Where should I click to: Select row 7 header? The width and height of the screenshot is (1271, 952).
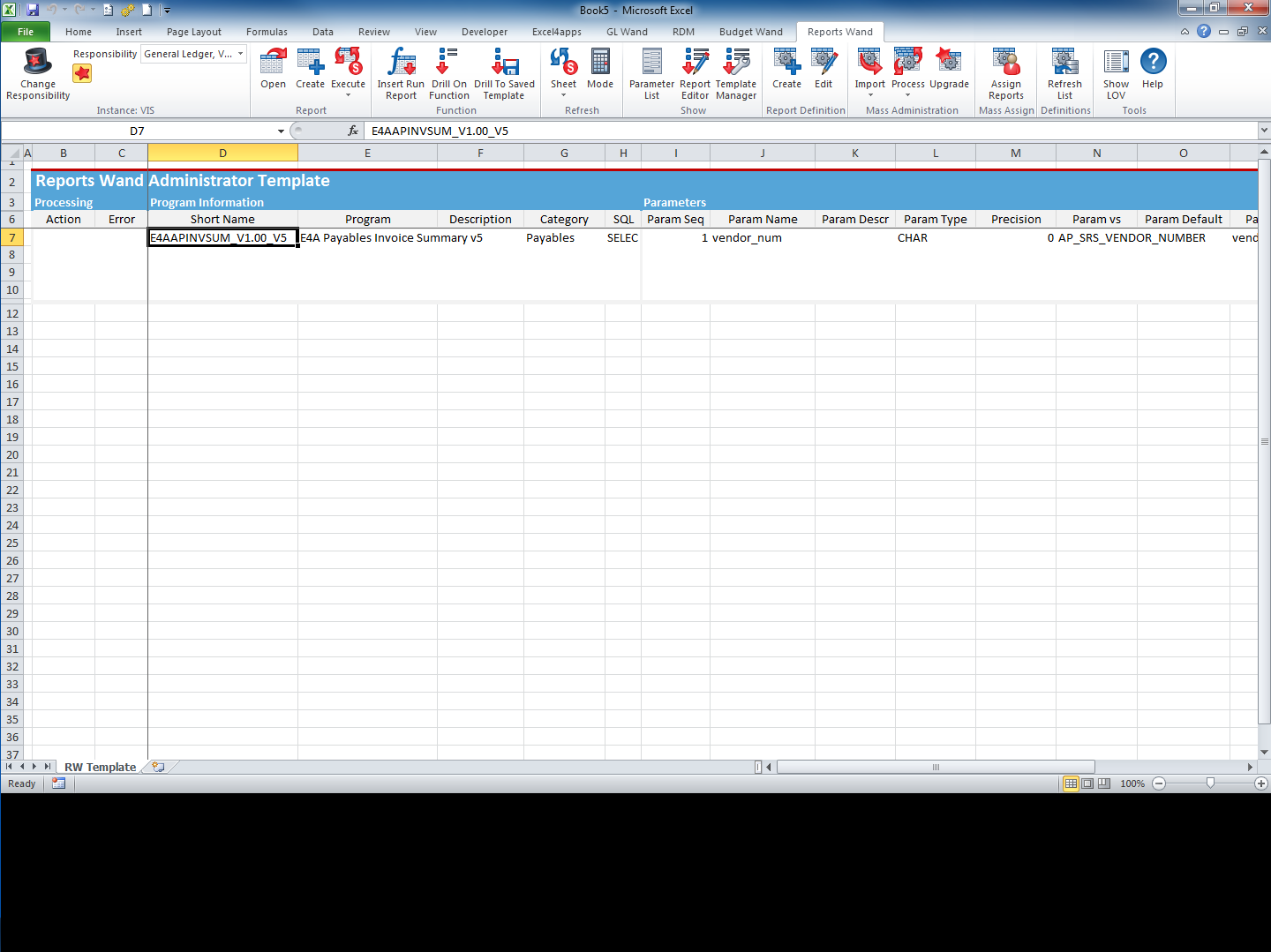click(12, 237)
